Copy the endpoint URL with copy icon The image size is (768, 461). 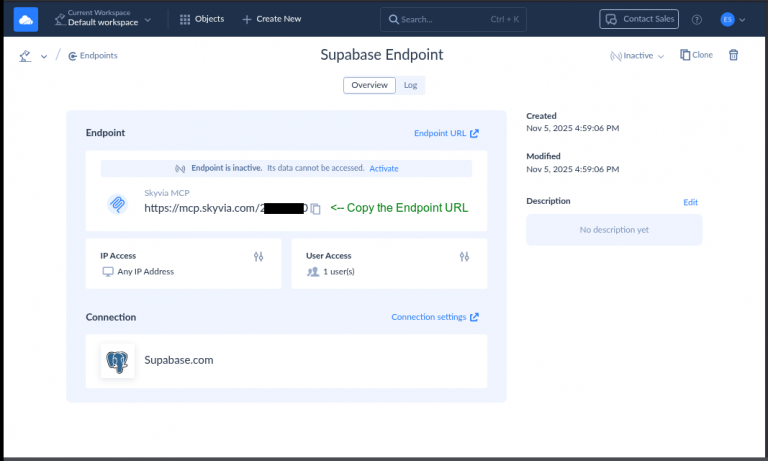pyautogui.click(x=315, y=208)
